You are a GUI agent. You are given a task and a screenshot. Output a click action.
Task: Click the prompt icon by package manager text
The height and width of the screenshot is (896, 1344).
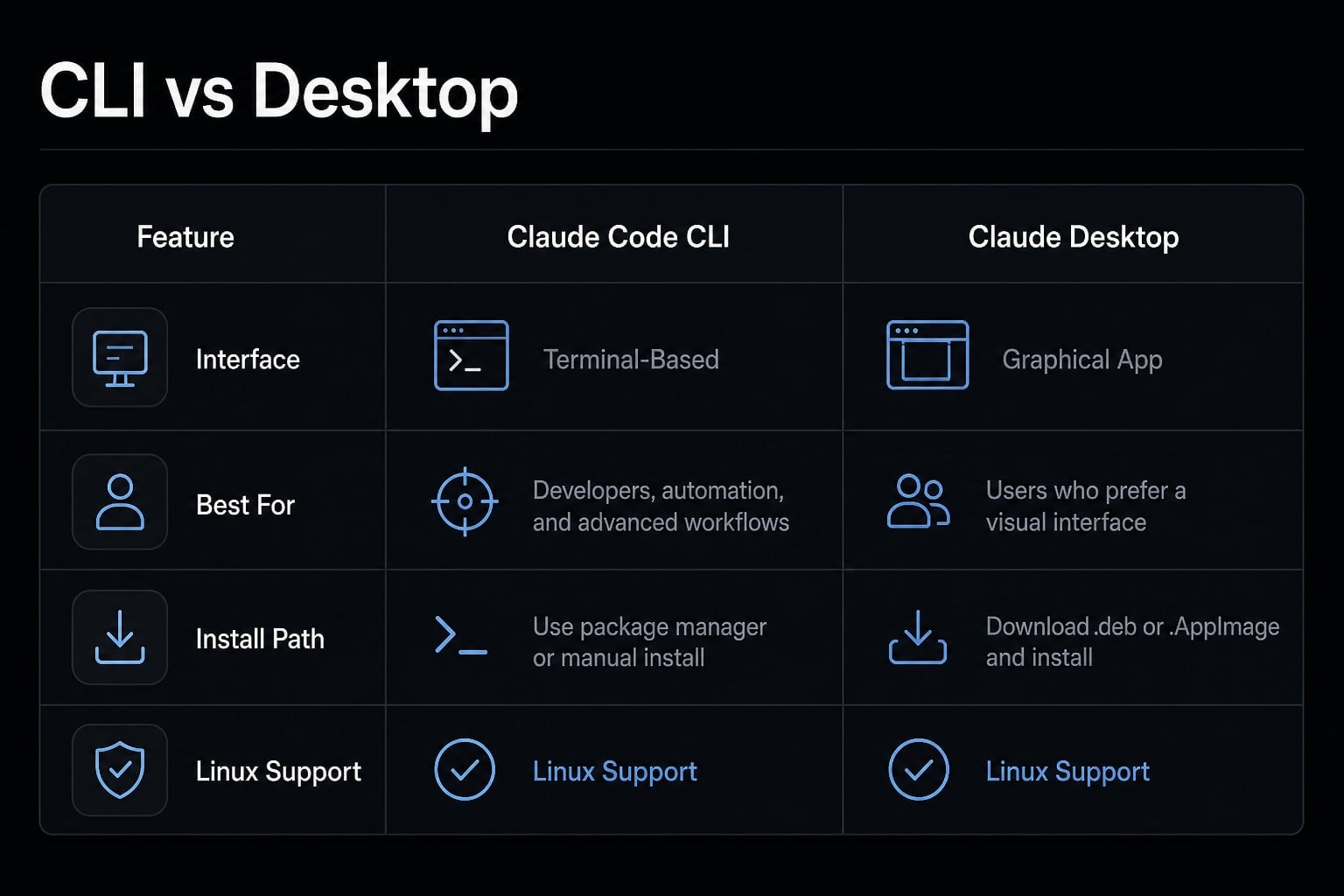(461, 636)
